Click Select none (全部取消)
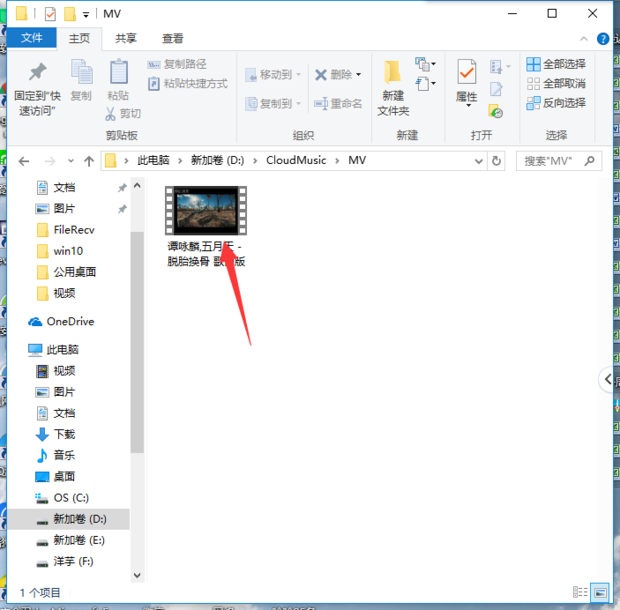 tap(556, 84)
